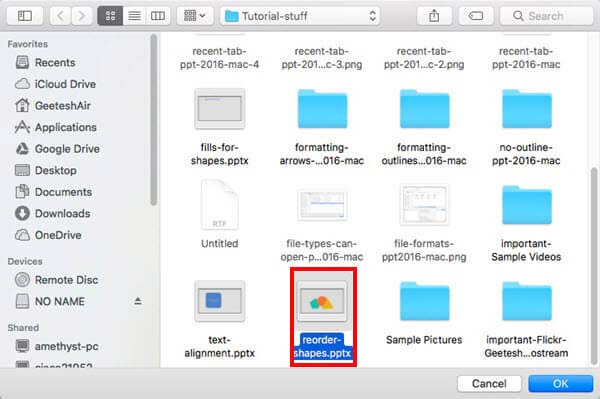
Task: Switch to list view
Action: 134,16
